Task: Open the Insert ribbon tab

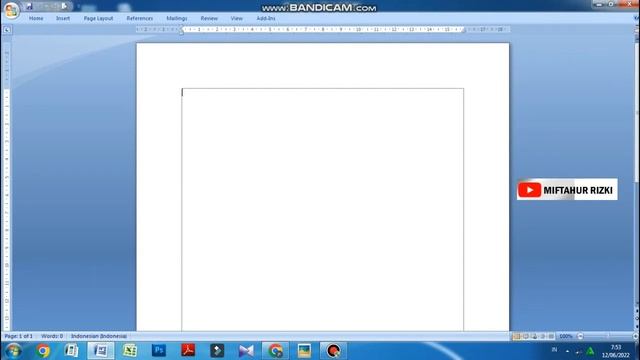Action: coord(63,18)
